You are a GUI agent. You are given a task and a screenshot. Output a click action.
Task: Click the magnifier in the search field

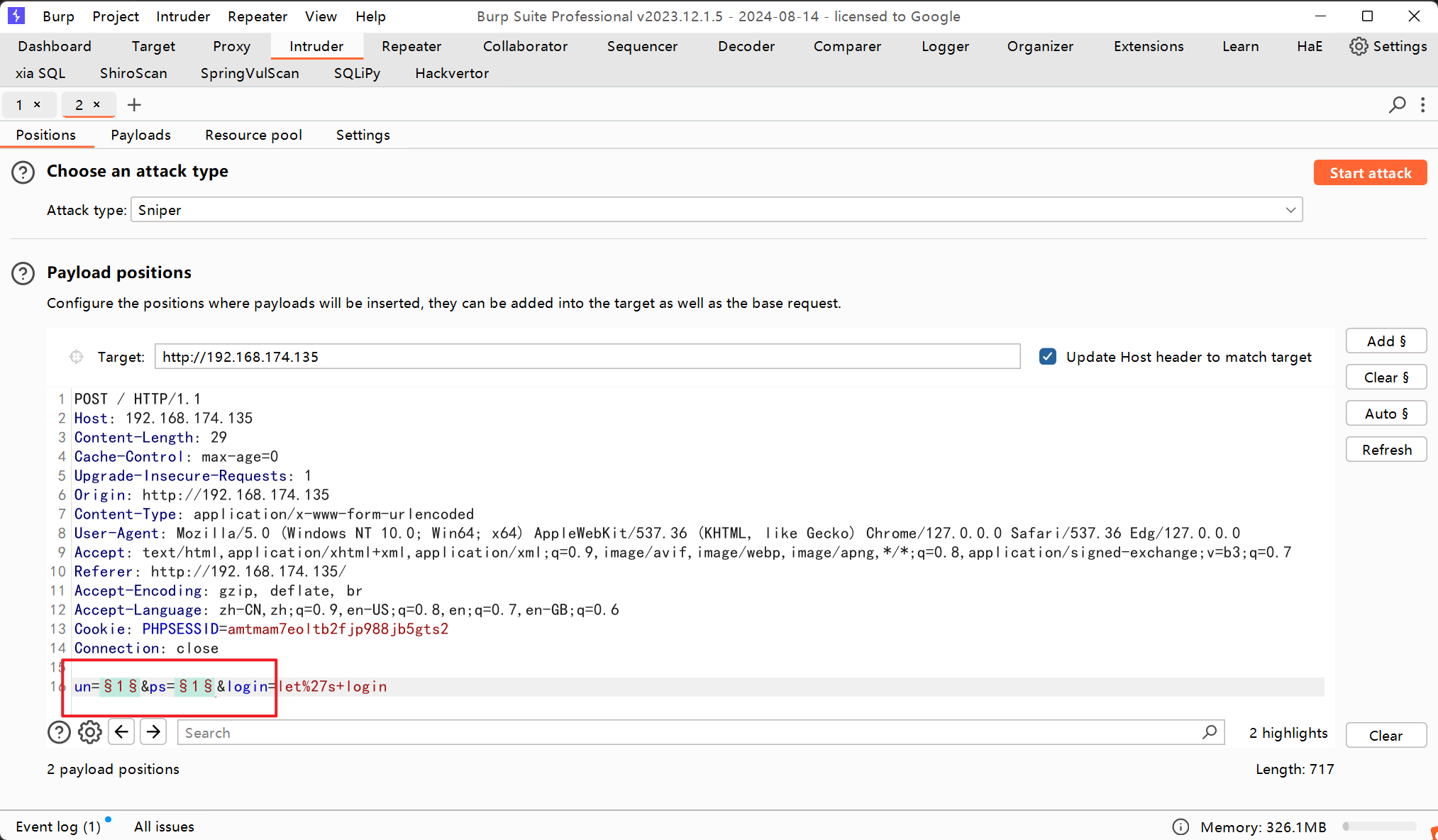tap(1210, 732)
